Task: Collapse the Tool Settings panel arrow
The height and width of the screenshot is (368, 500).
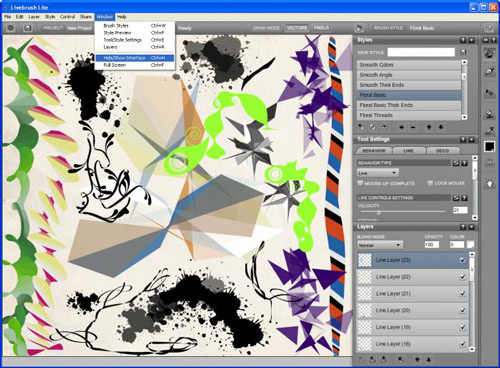Action: 471,140
